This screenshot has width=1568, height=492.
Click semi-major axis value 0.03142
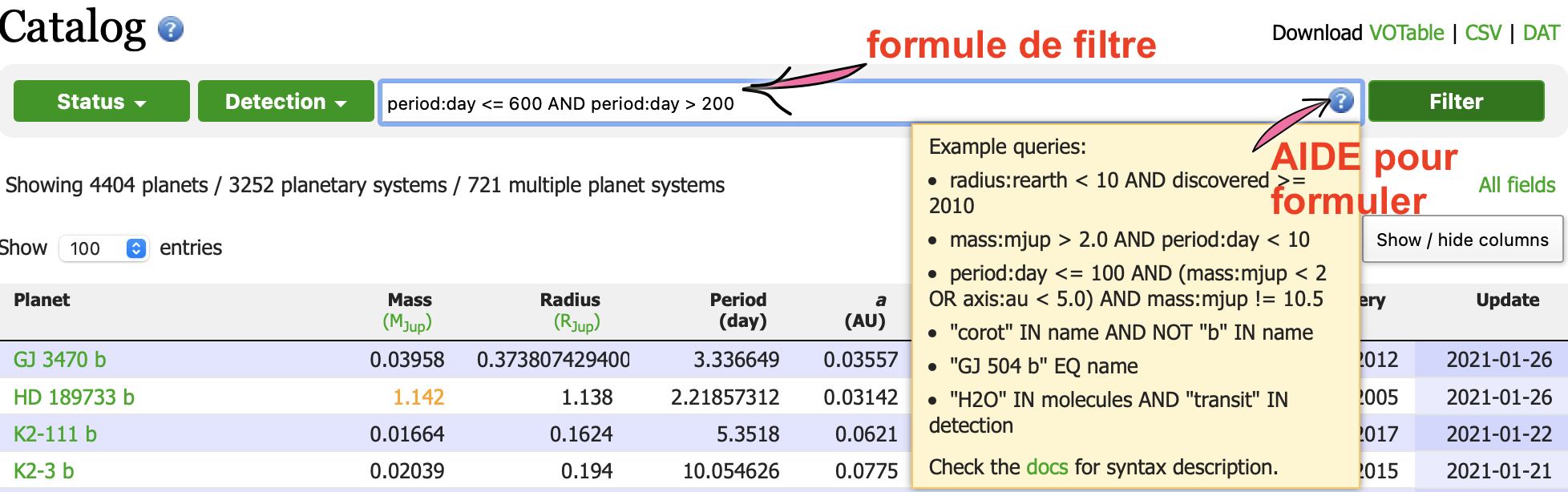pos(861,397)
